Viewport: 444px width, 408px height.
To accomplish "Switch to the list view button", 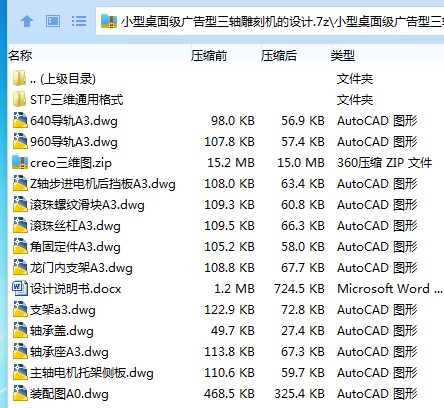I will coord(79,21).
